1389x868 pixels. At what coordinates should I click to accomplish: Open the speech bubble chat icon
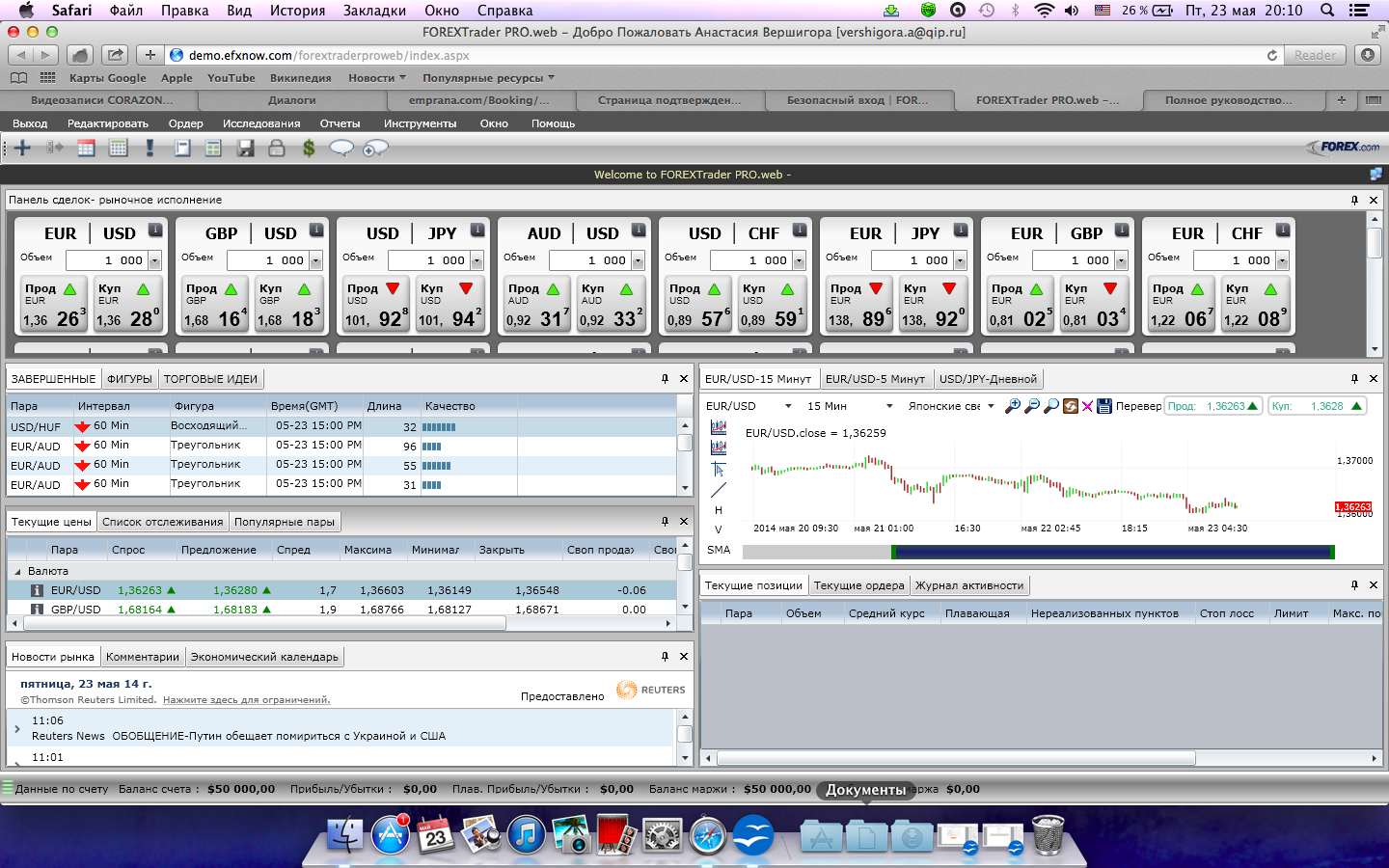tap(341, 148)
